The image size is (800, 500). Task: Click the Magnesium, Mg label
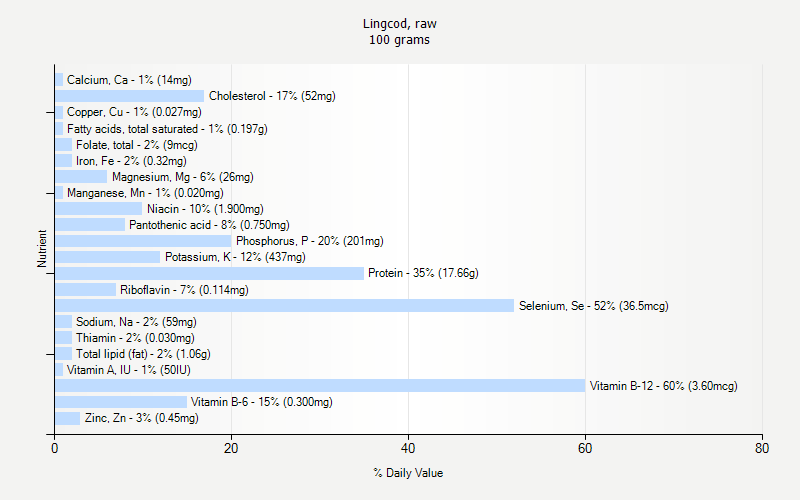[182, 177]
